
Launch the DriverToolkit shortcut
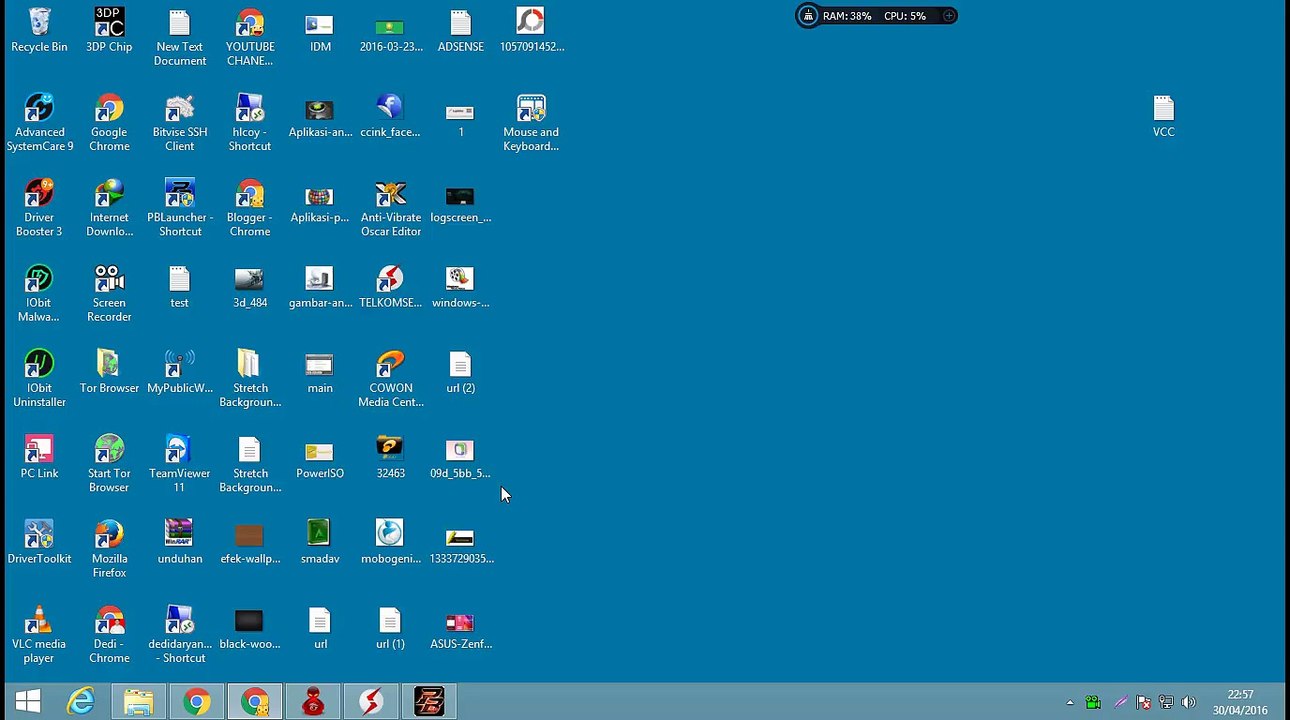[39, 542]
